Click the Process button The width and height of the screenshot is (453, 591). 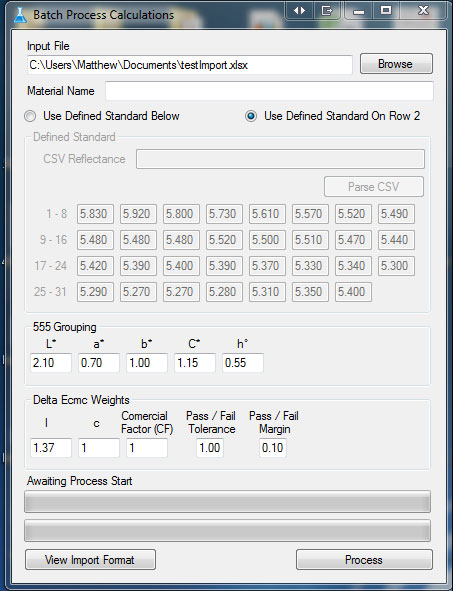pyautogui.click(x=364, y=560)
